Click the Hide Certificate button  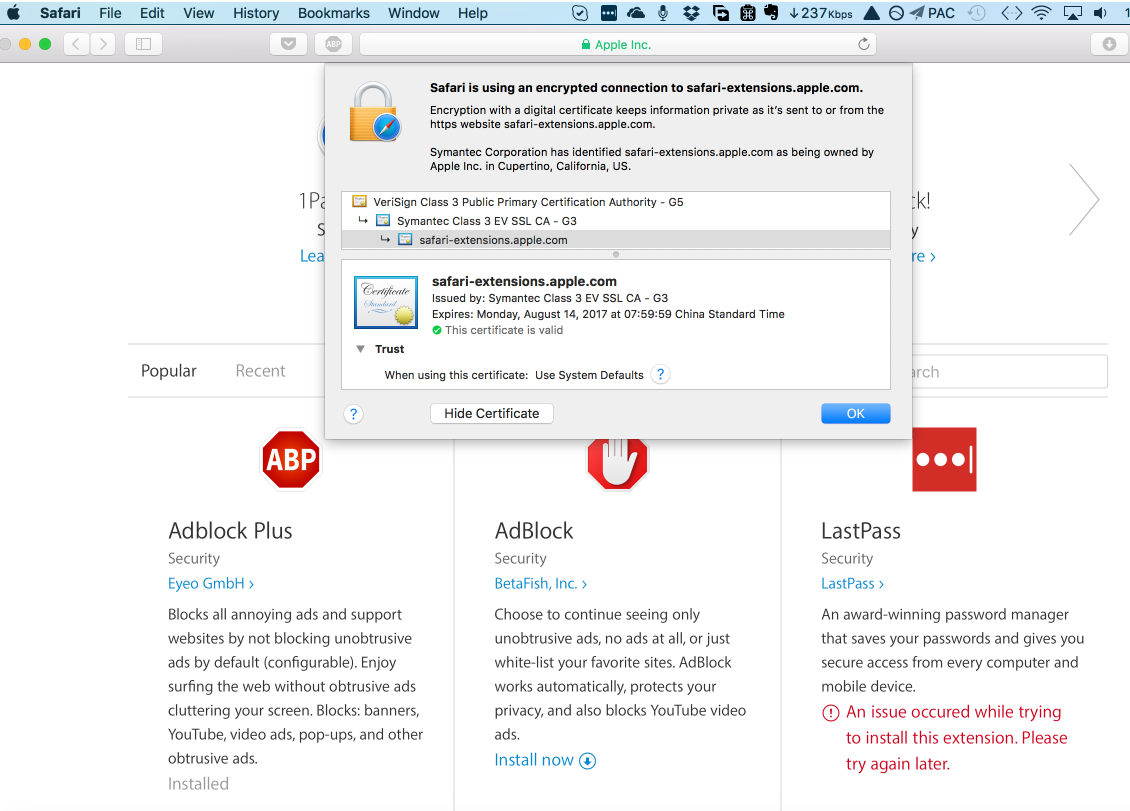click(x=491, y=413)
